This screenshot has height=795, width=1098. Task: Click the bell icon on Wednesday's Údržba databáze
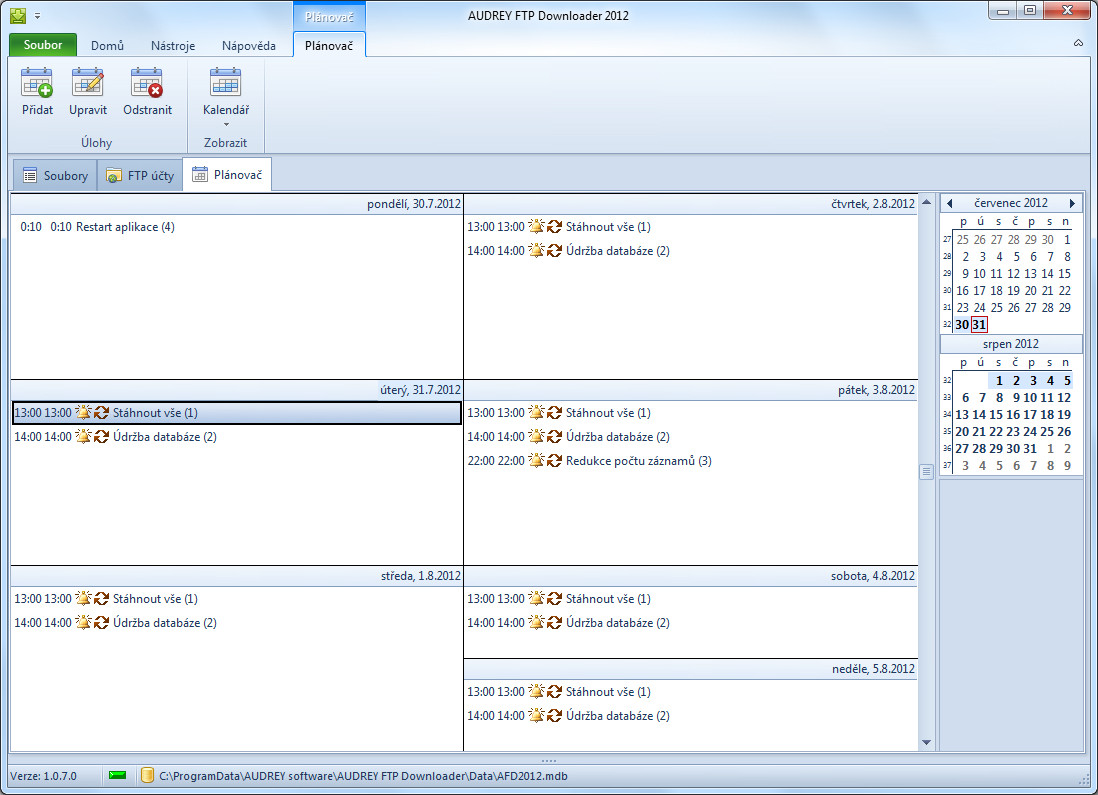(83, 622)
